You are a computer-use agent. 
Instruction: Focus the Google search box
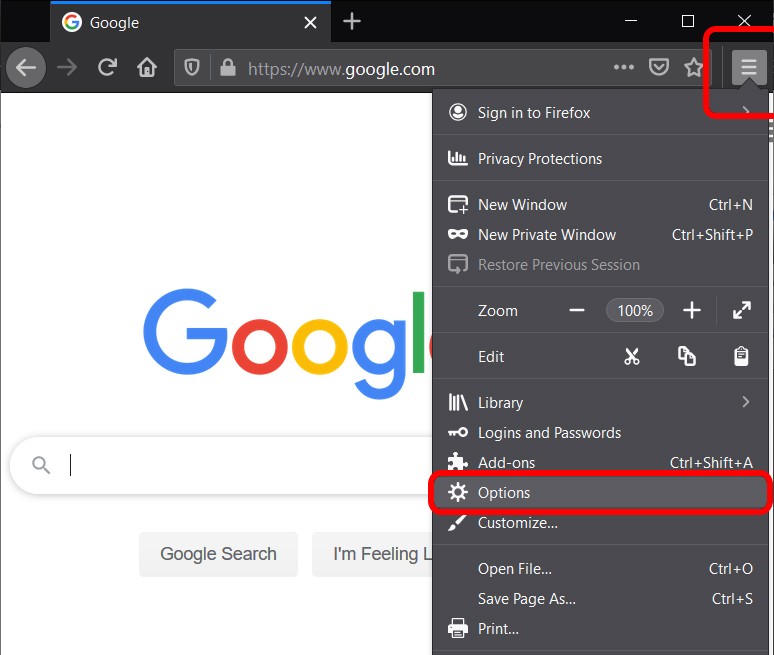pos(221,465)
